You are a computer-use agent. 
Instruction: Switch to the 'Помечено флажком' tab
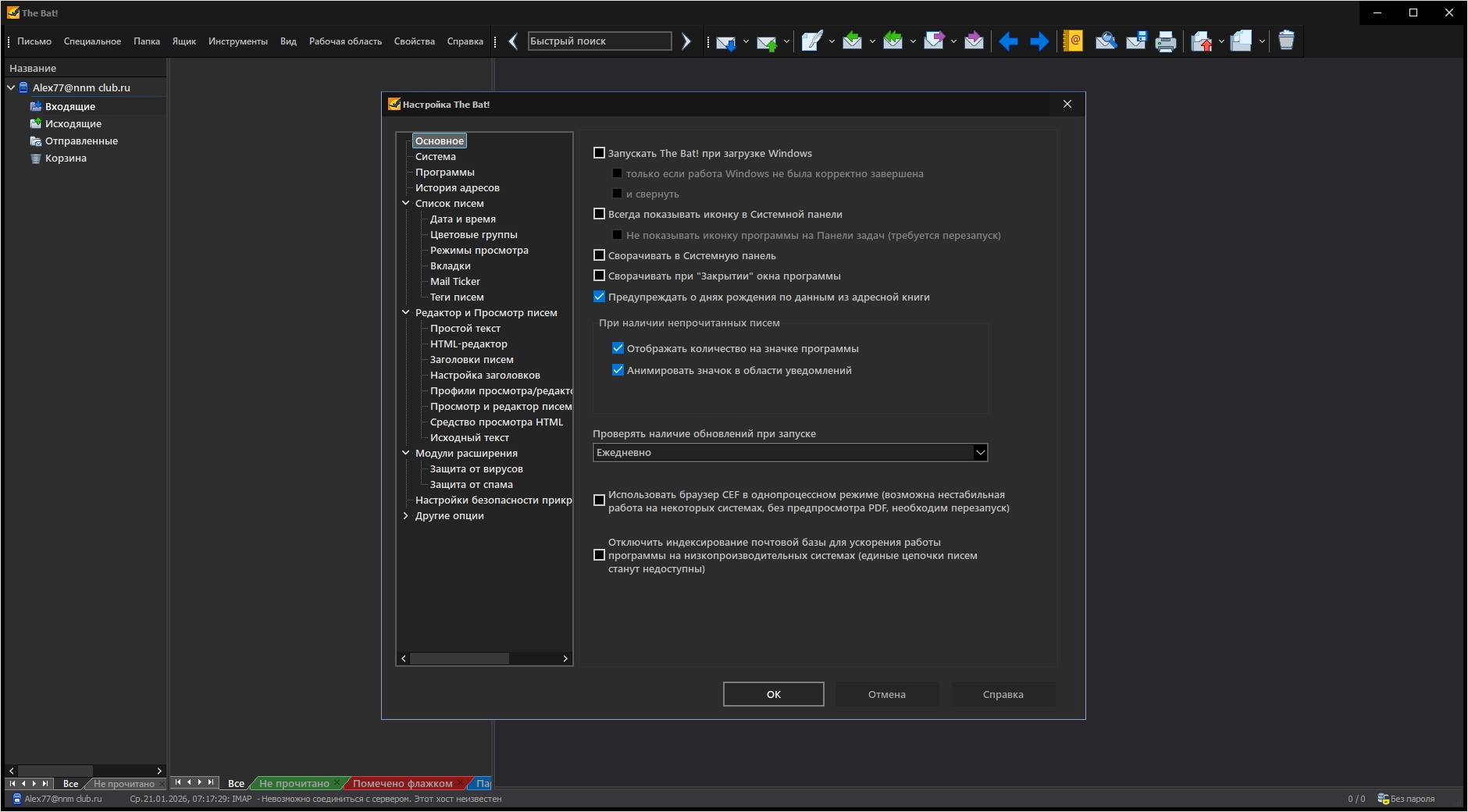coord(402,783)
